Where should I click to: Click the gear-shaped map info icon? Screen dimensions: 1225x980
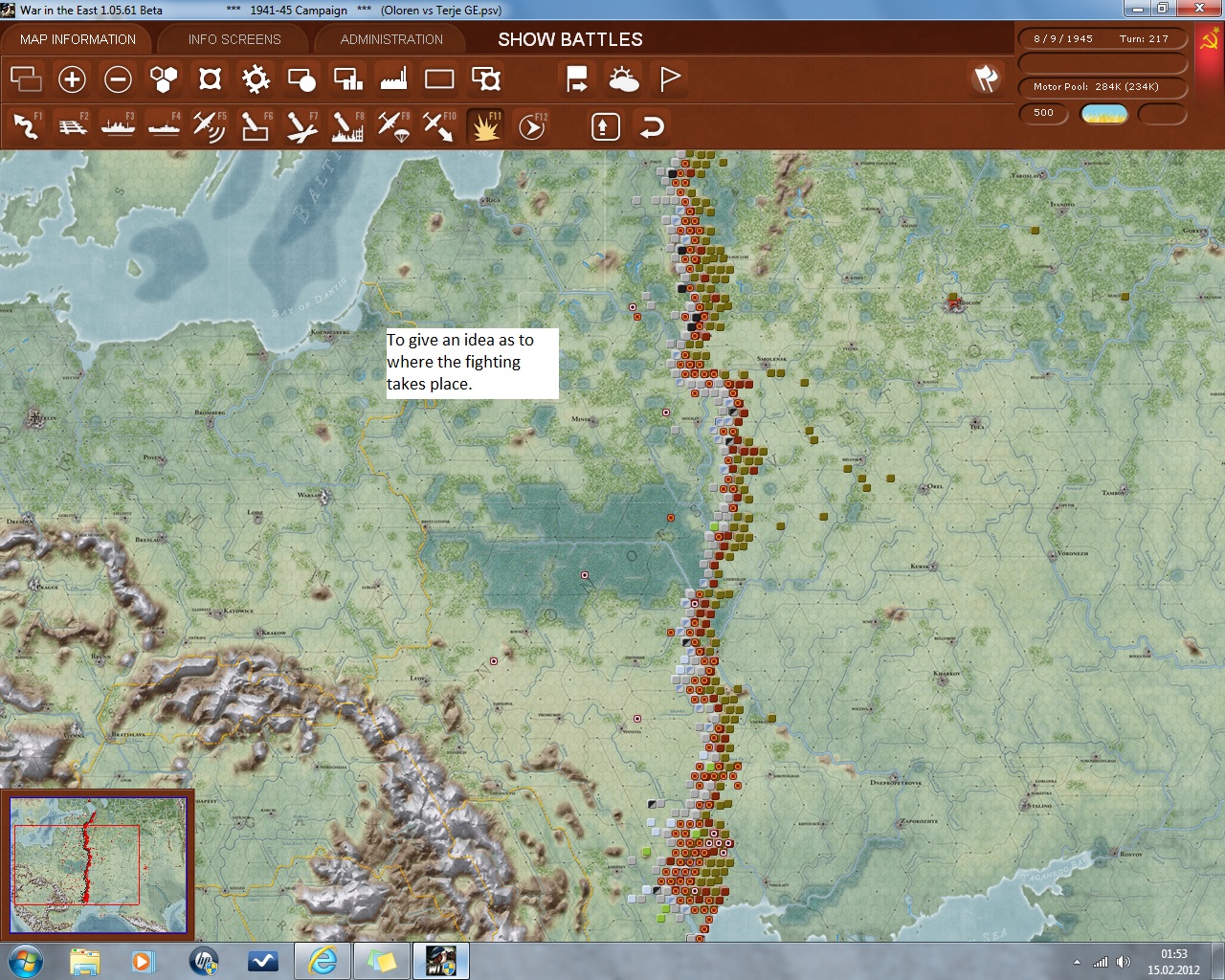[x=256, y=78]
